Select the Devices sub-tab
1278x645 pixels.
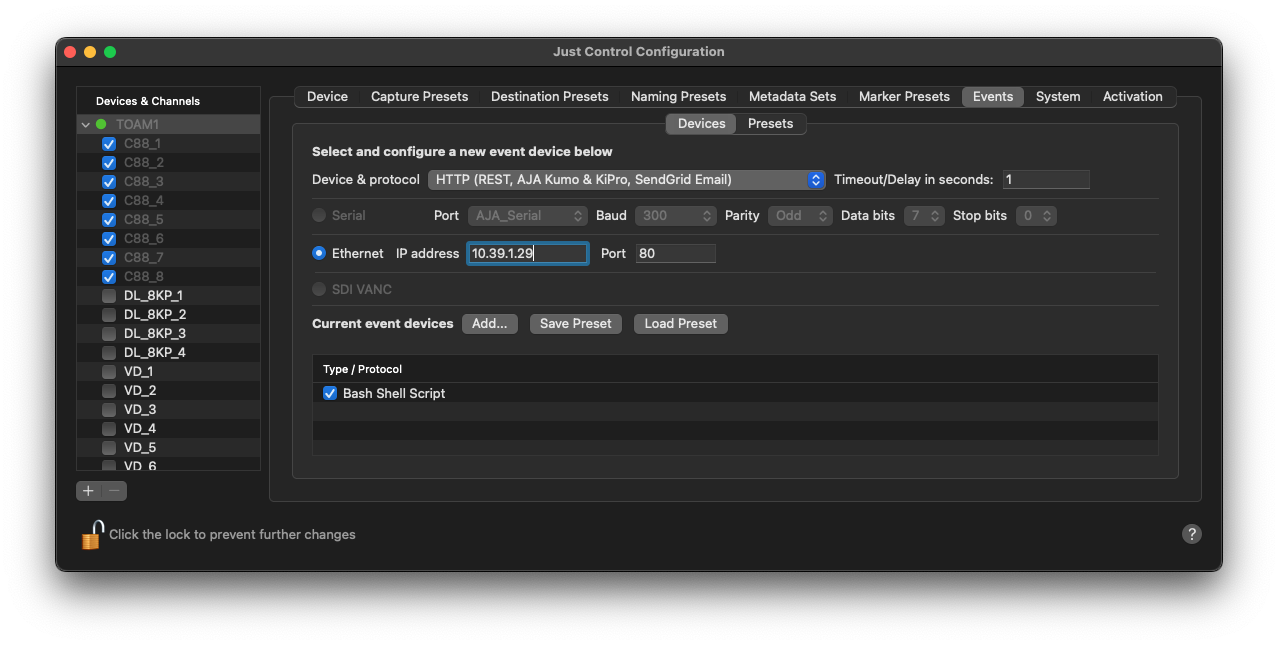701,124
